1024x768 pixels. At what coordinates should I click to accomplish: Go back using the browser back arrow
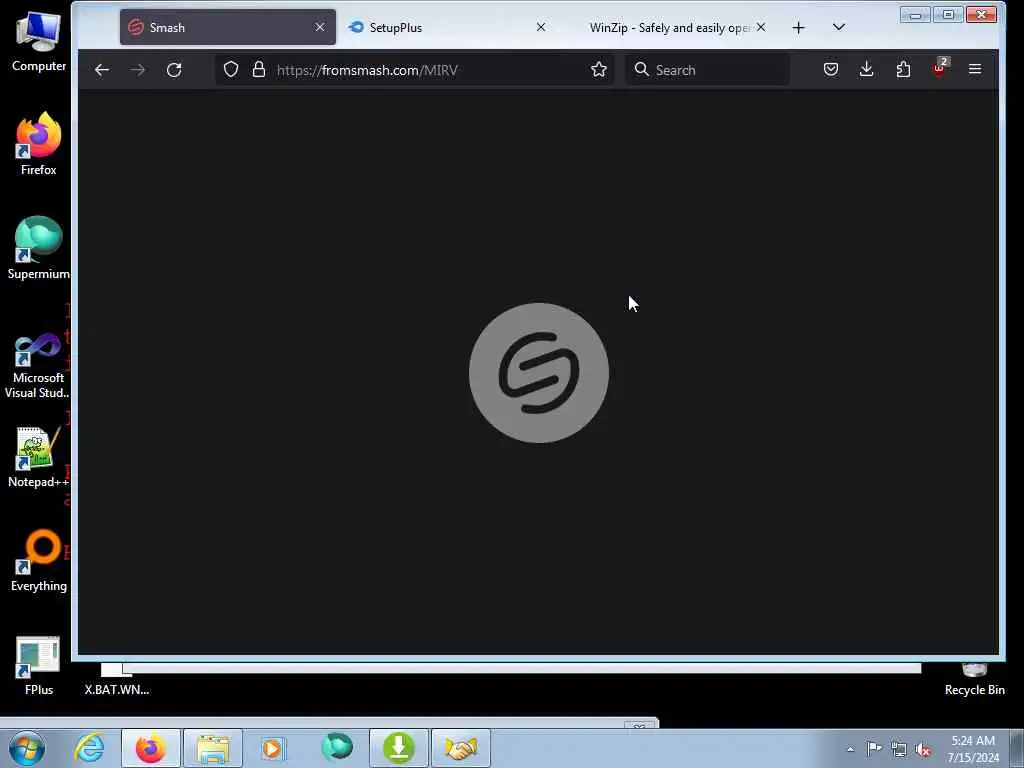point(101,70)
